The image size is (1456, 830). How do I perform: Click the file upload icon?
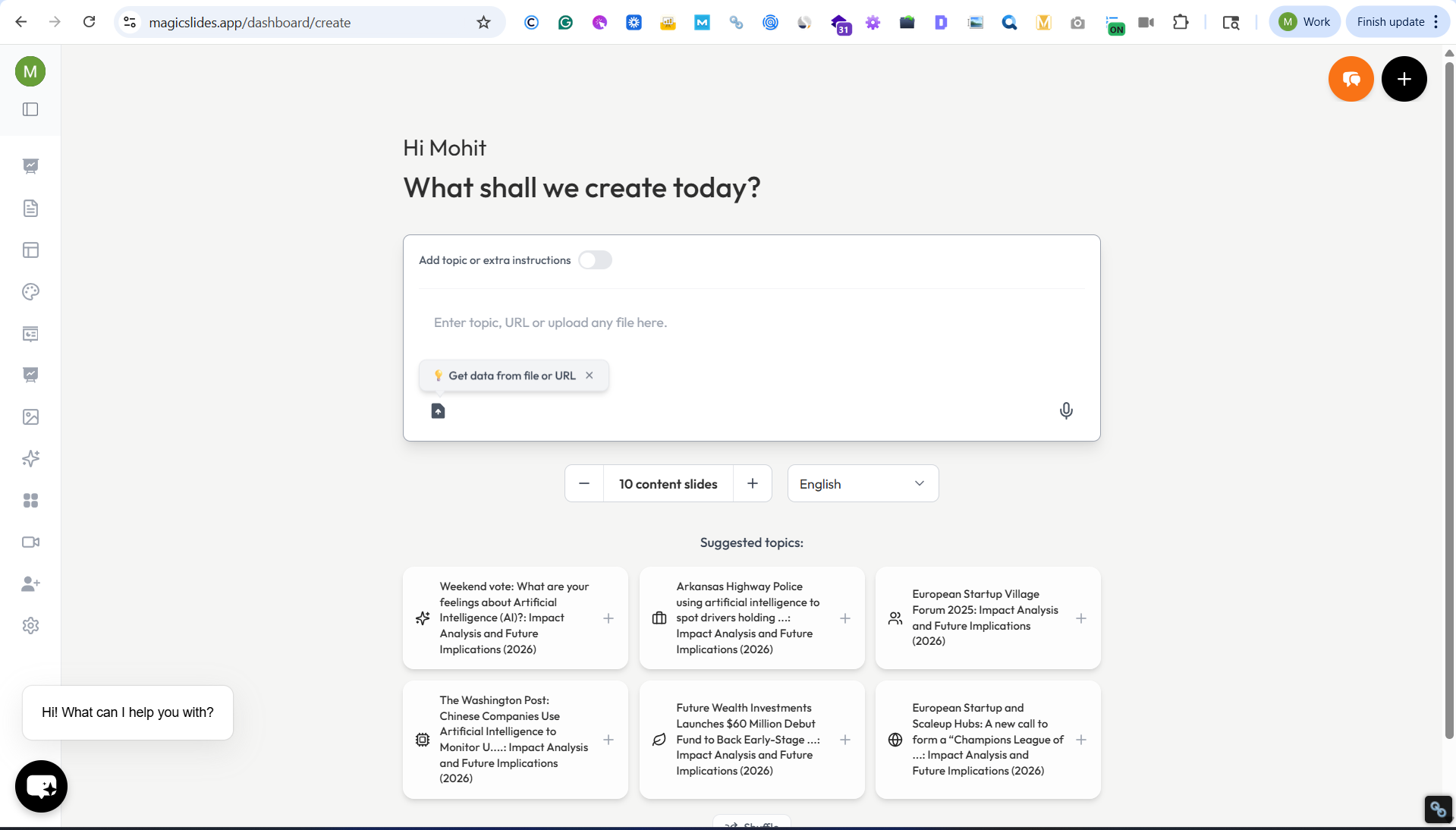click(x=438, y=411)
